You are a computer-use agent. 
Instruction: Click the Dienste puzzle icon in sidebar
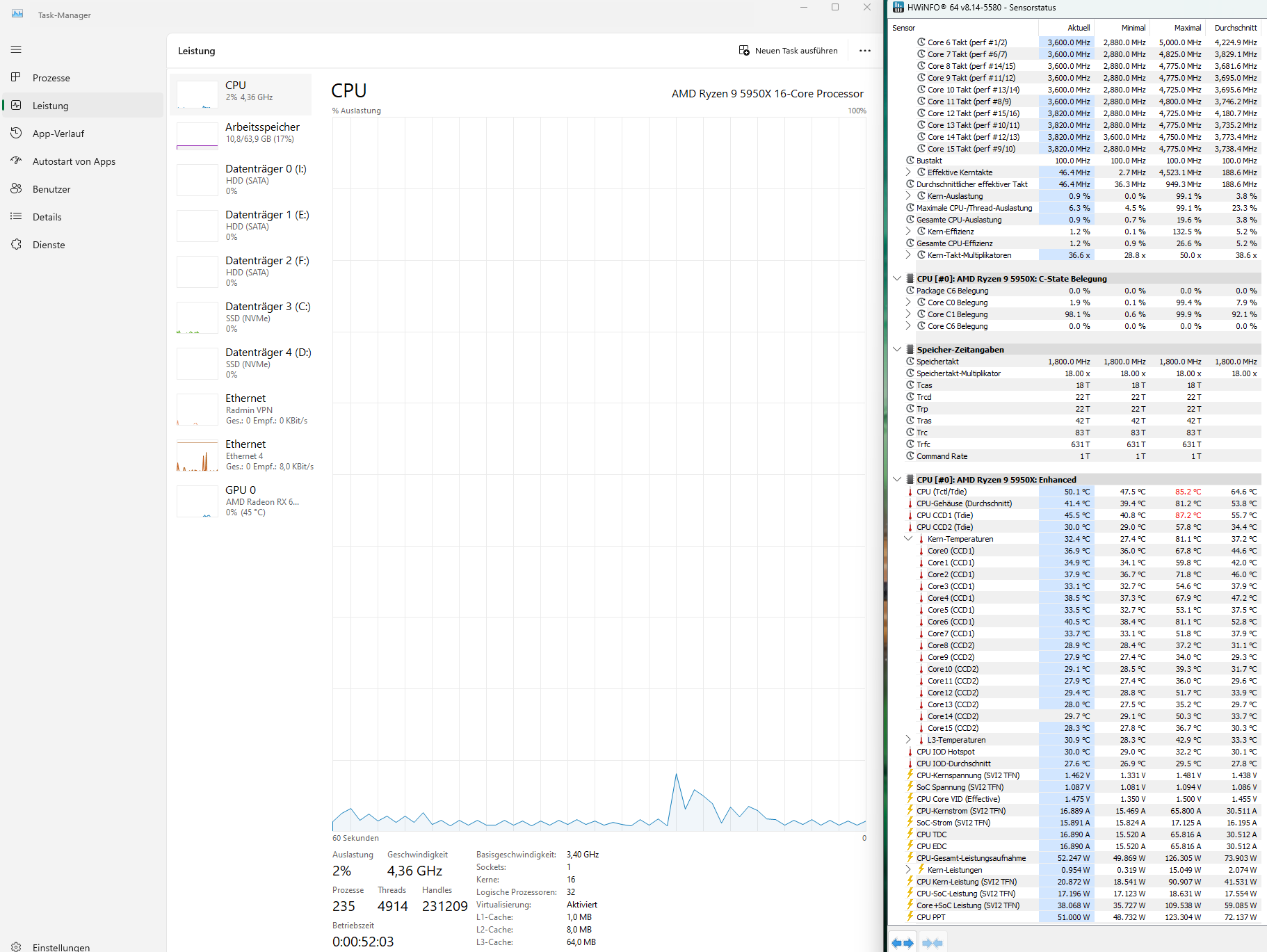coord(16,245)
